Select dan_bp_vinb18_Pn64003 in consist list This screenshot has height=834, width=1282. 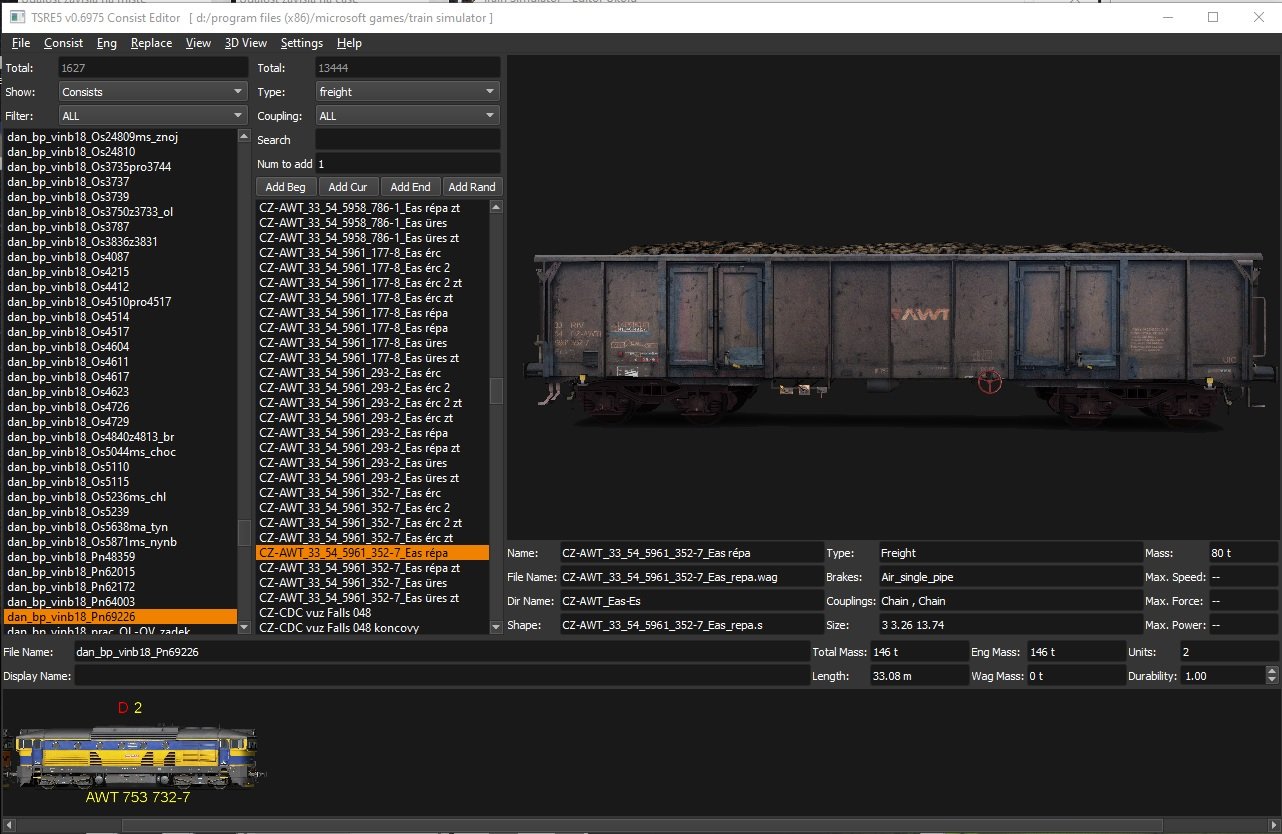click(71, 602)
